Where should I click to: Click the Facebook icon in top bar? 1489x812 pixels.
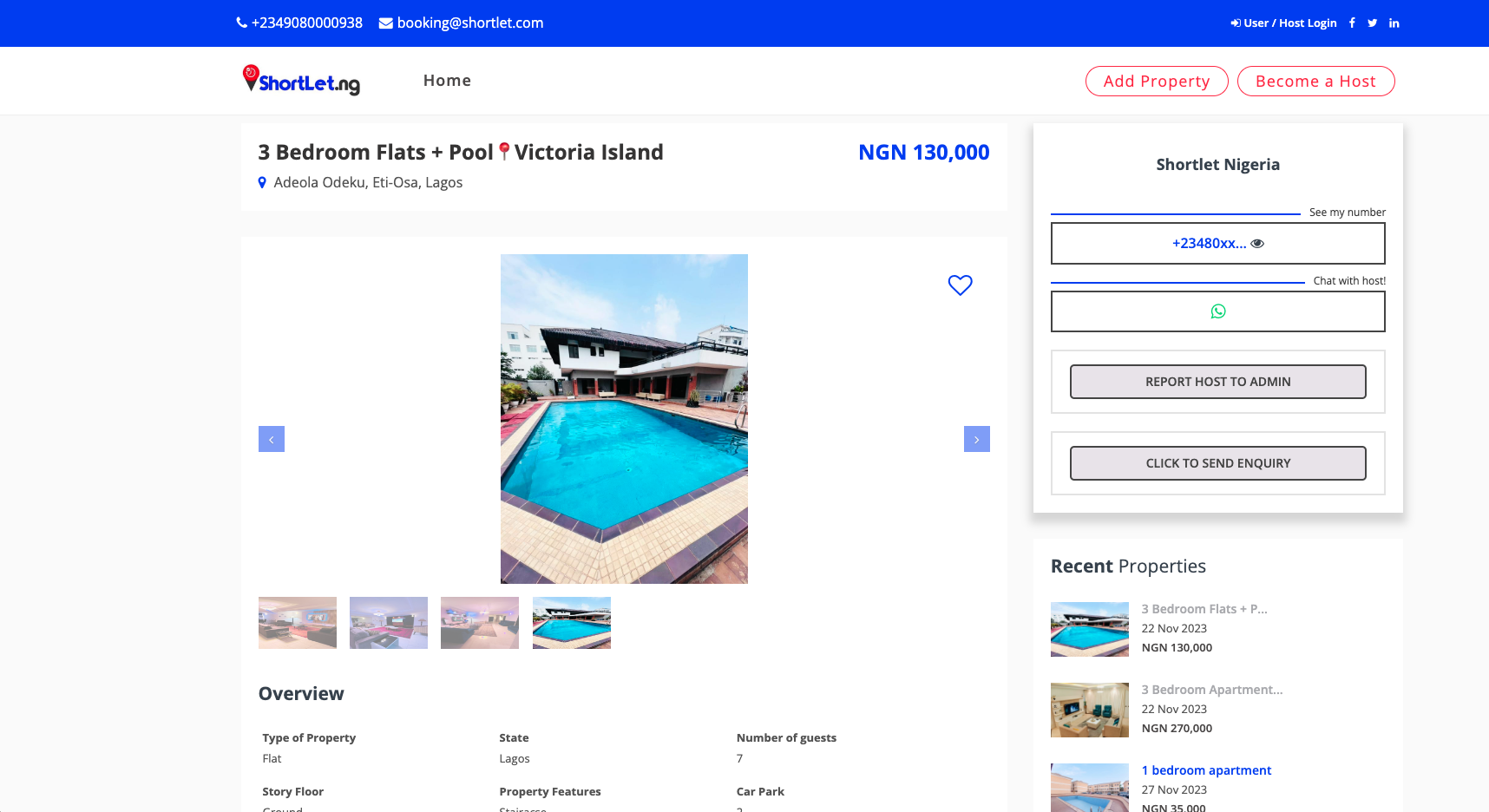pyautogui.click(x=1352, y=23)
